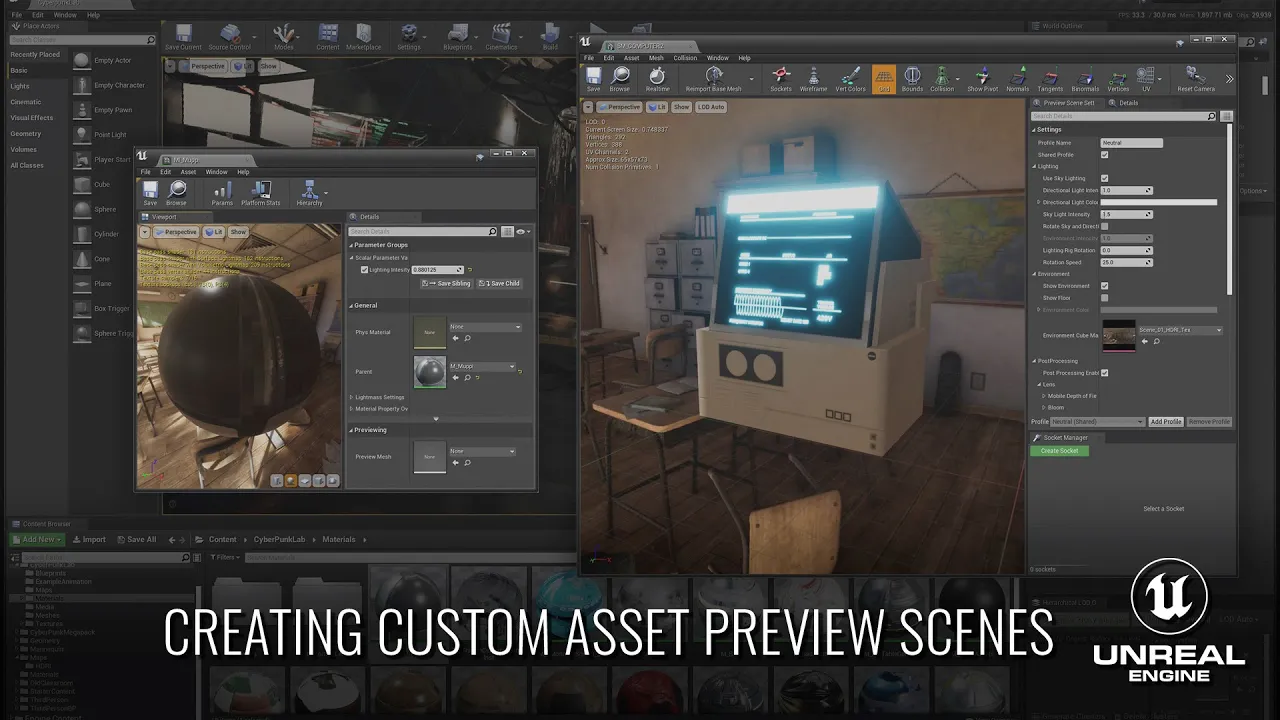Toggle Realtime in static mesh editor toolbar
This screenshot has width=1280, height=720.
click(x=657, y=78)
